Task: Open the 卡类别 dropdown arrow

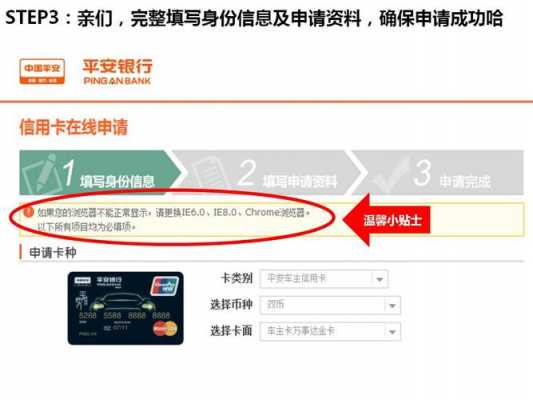Action: (380, 279)
